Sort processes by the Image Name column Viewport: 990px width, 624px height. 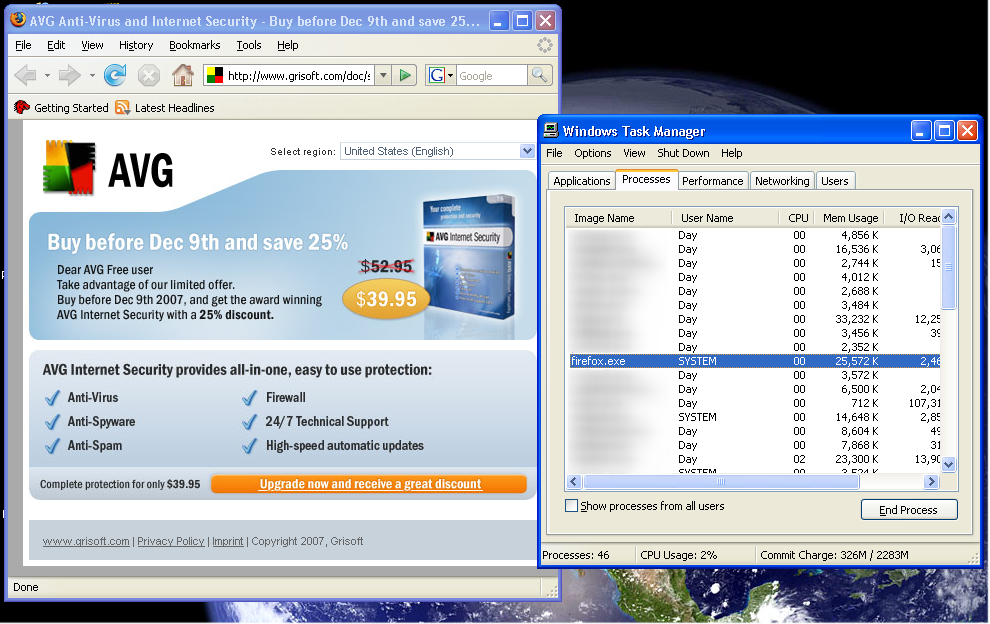coord(619,218)
